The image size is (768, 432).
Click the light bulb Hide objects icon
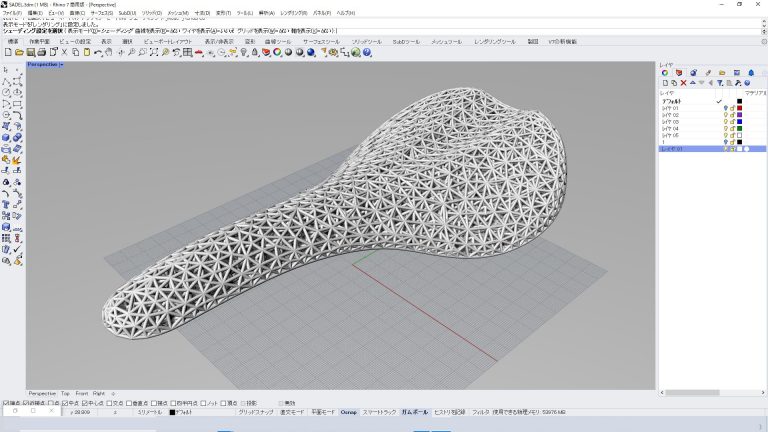click(x=244, y=52)
